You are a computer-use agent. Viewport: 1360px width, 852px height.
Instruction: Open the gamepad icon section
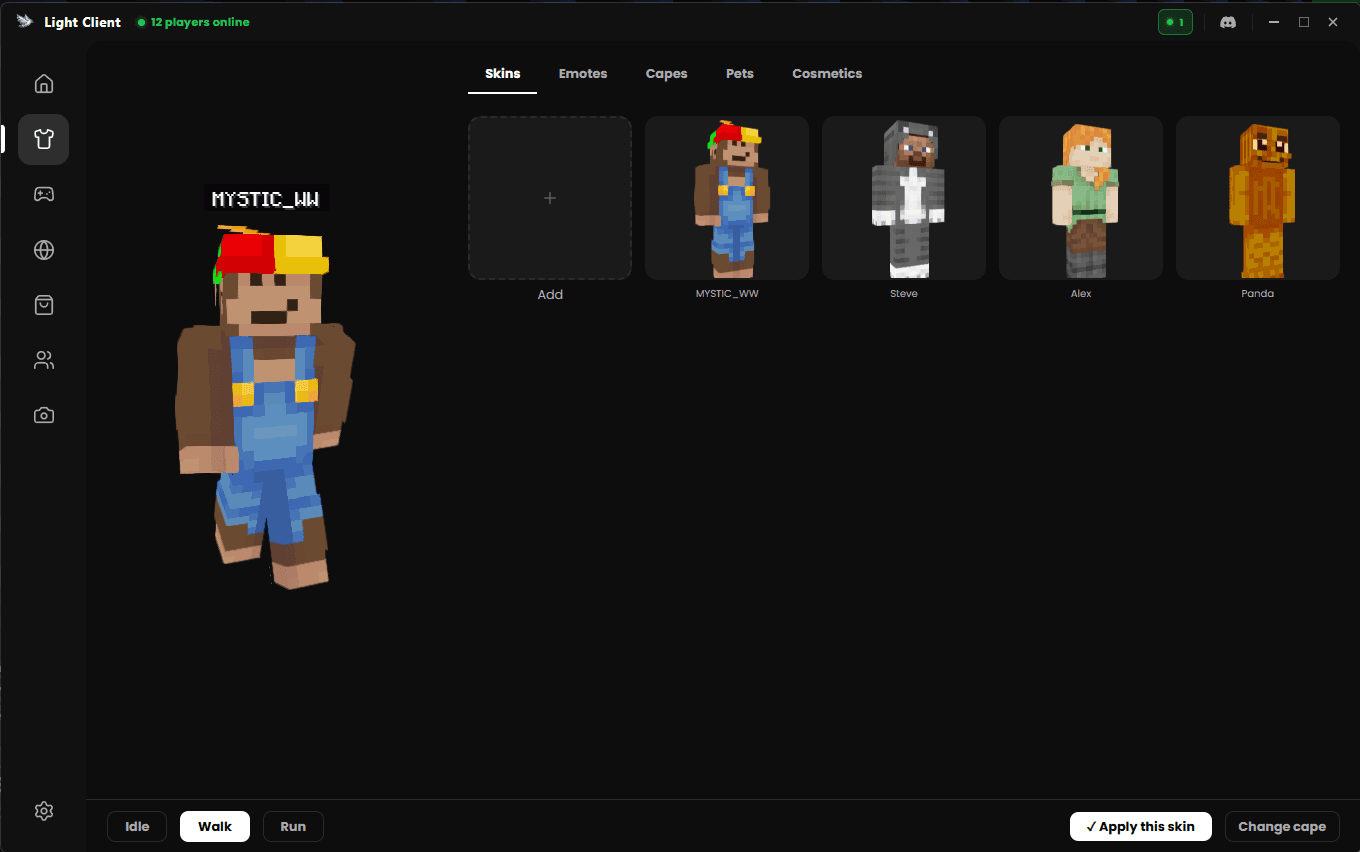pyautogui.click(x=44, y=194)
